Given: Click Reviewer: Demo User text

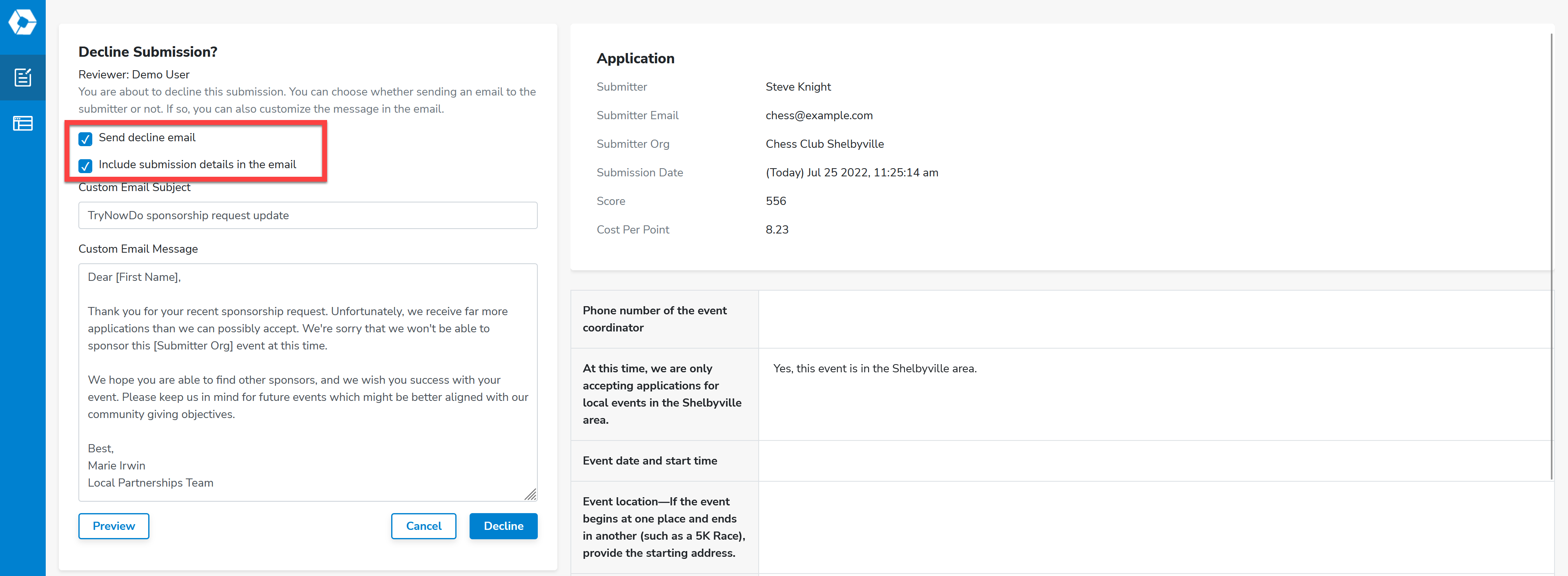Looking at the screenshot, I should (134, 74).
